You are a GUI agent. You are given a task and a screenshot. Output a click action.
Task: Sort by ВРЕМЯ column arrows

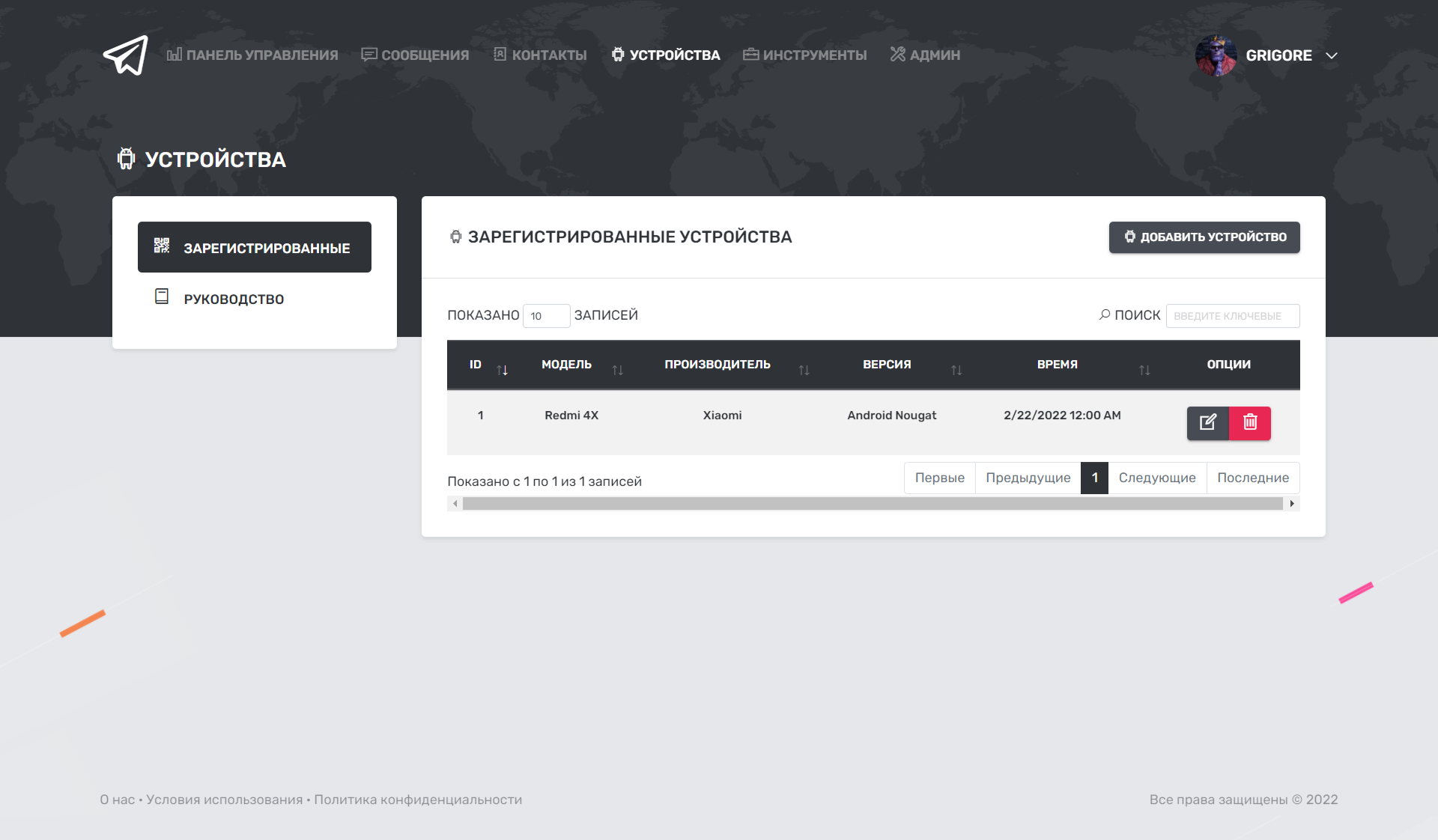click(1144, 370)
